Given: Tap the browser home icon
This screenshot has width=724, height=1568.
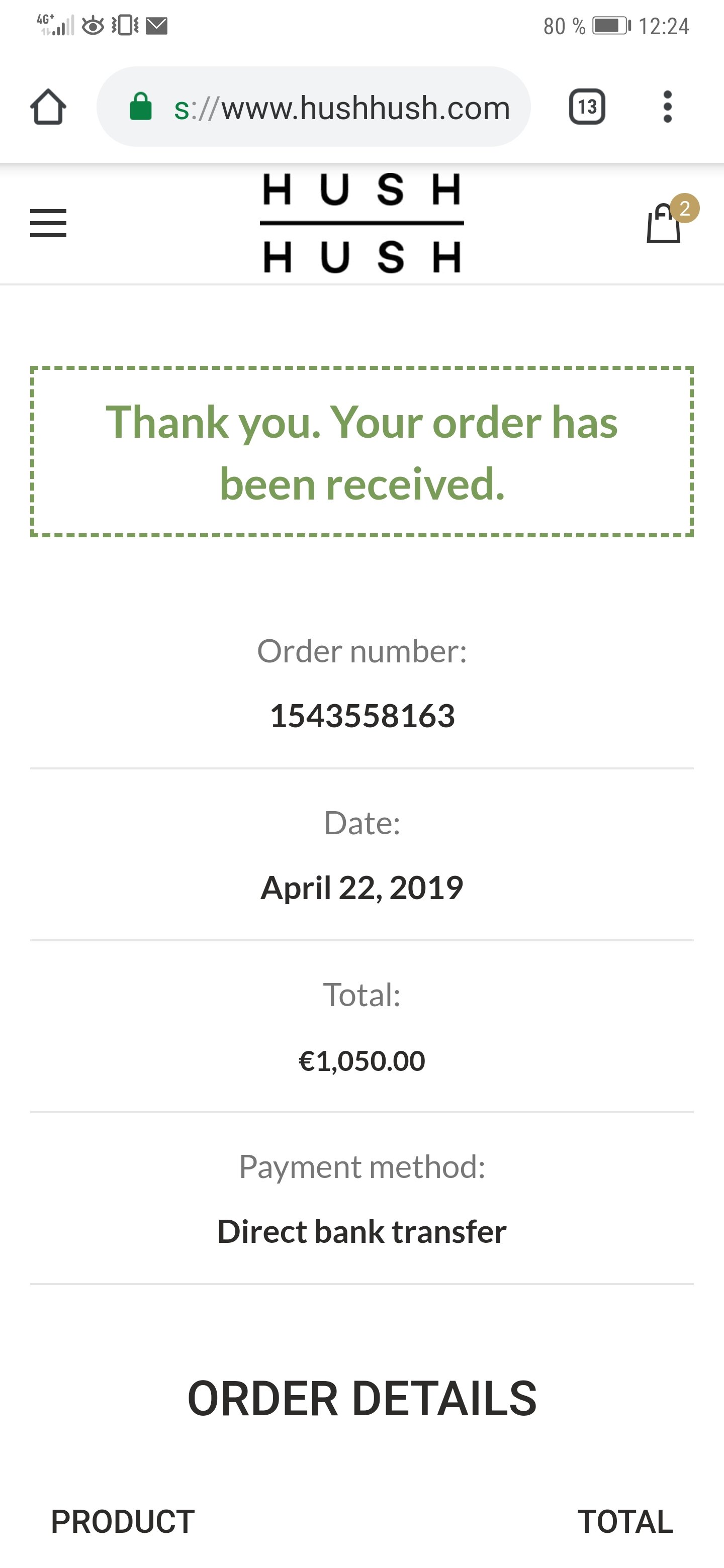Looking at the screenshot, I should [x=48, y=107].
